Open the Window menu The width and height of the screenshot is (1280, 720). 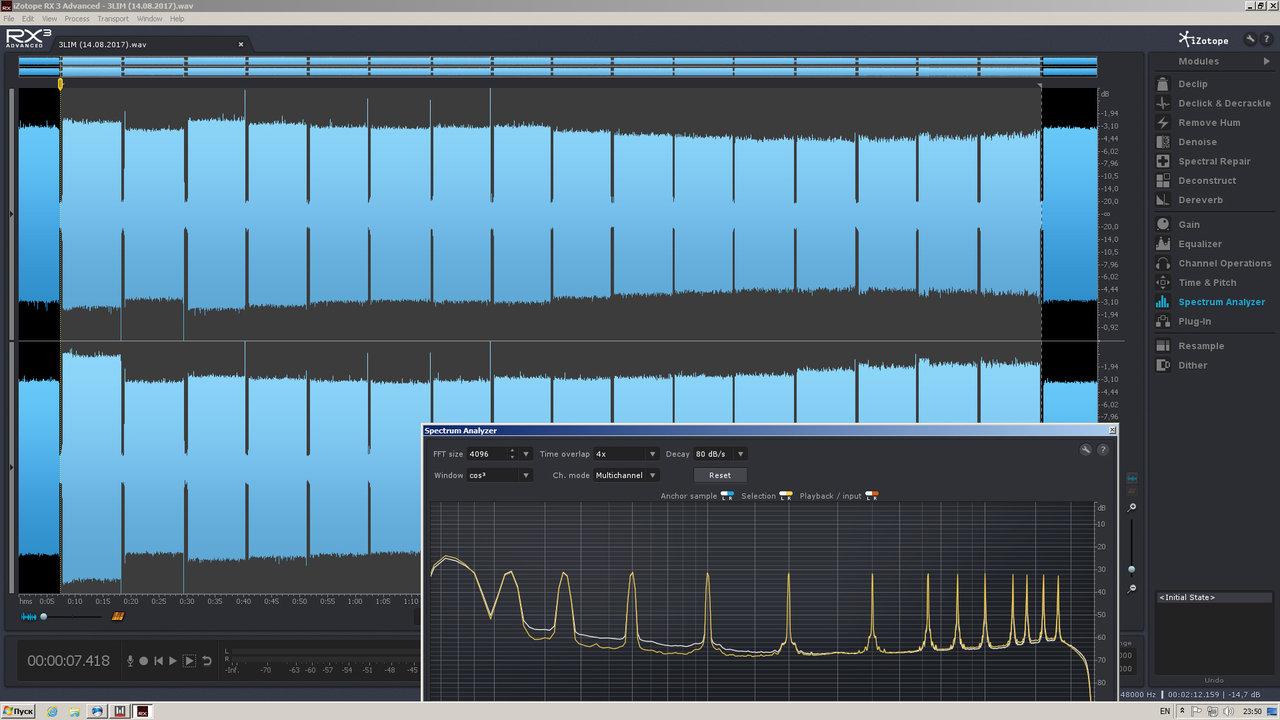point(149,19)
